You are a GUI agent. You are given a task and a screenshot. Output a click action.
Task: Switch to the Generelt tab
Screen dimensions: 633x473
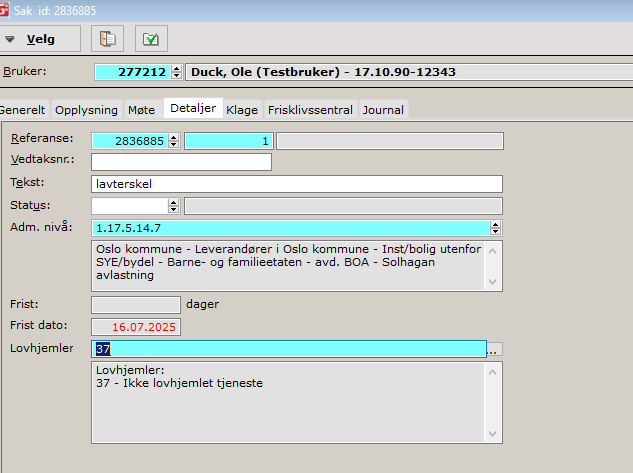23,110
